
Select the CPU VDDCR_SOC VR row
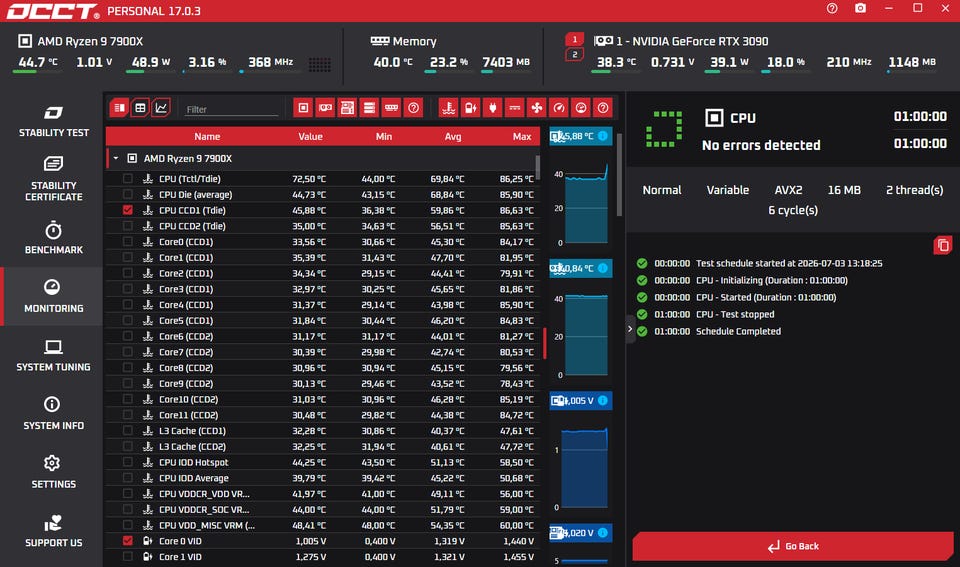[323, 509]
